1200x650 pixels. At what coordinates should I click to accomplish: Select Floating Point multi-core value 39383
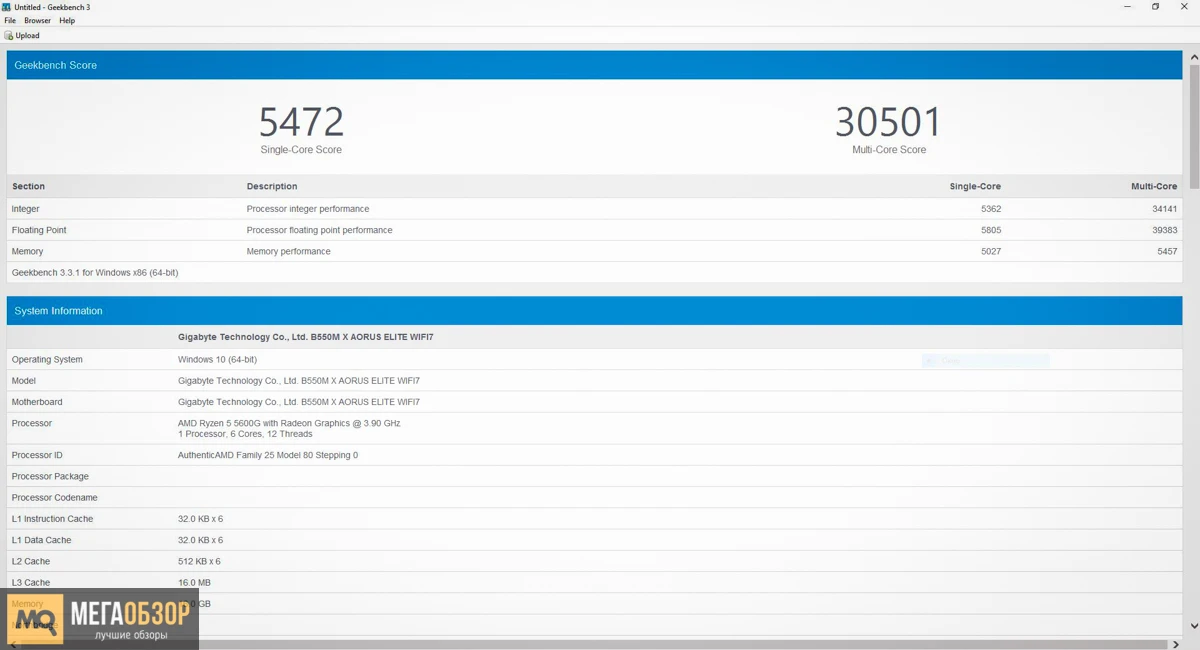(x=1164, y=230)
